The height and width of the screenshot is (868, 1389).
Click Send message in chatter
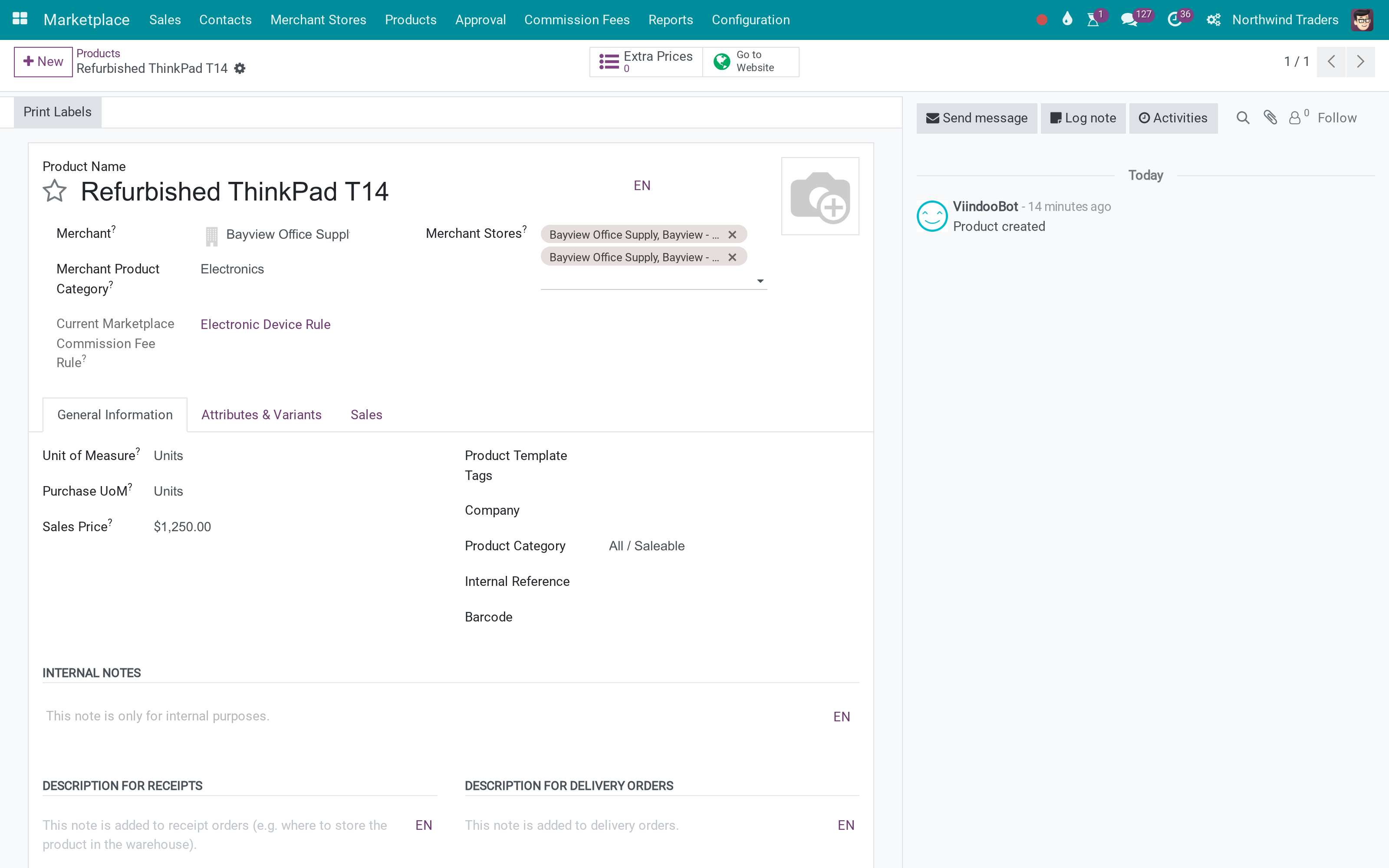pos(977,118)
